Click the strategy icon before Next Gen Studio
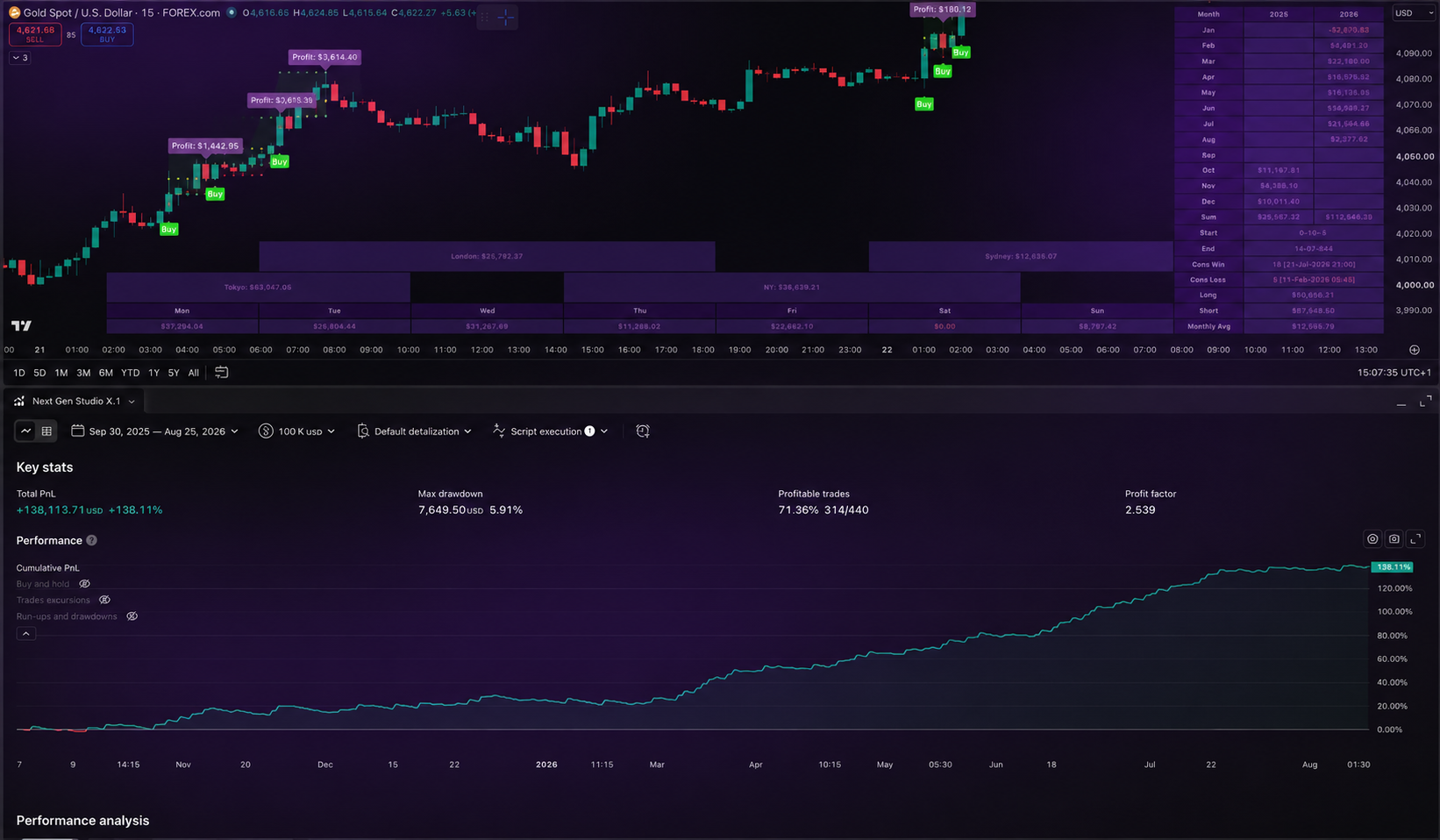The image size is (1440, 840). 19,401
